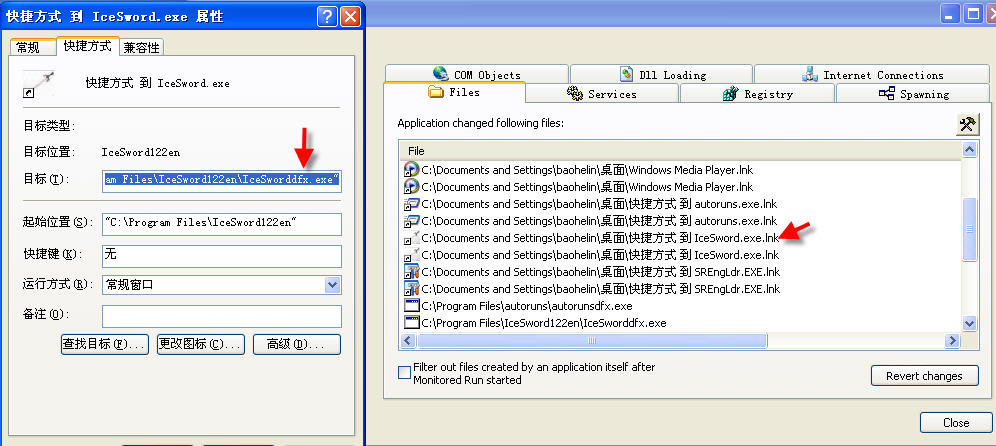This screenshot has height=446, width=996.
Task: Click the 目标 target path field
Action: [x=222, y=180]
